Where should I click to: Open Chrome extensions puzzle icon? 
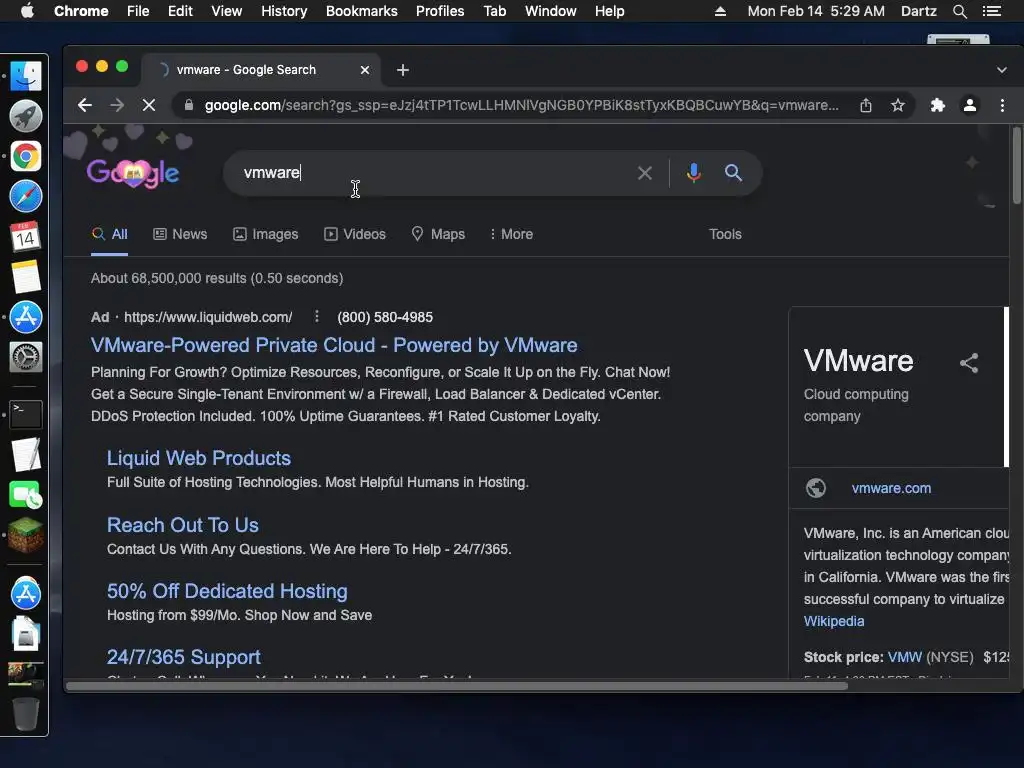[x=938, y=105]
